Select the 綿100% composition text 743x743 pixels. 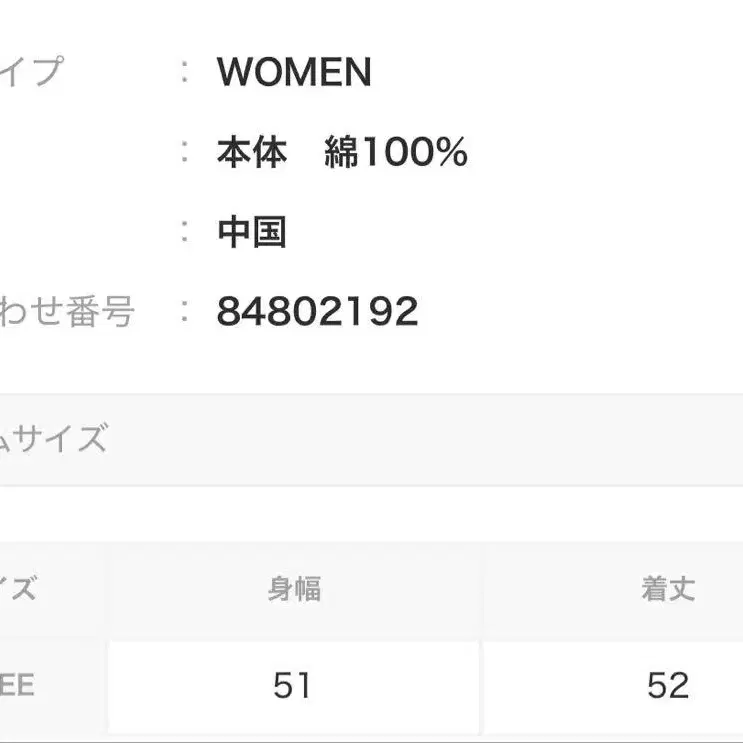coord(396,152)
